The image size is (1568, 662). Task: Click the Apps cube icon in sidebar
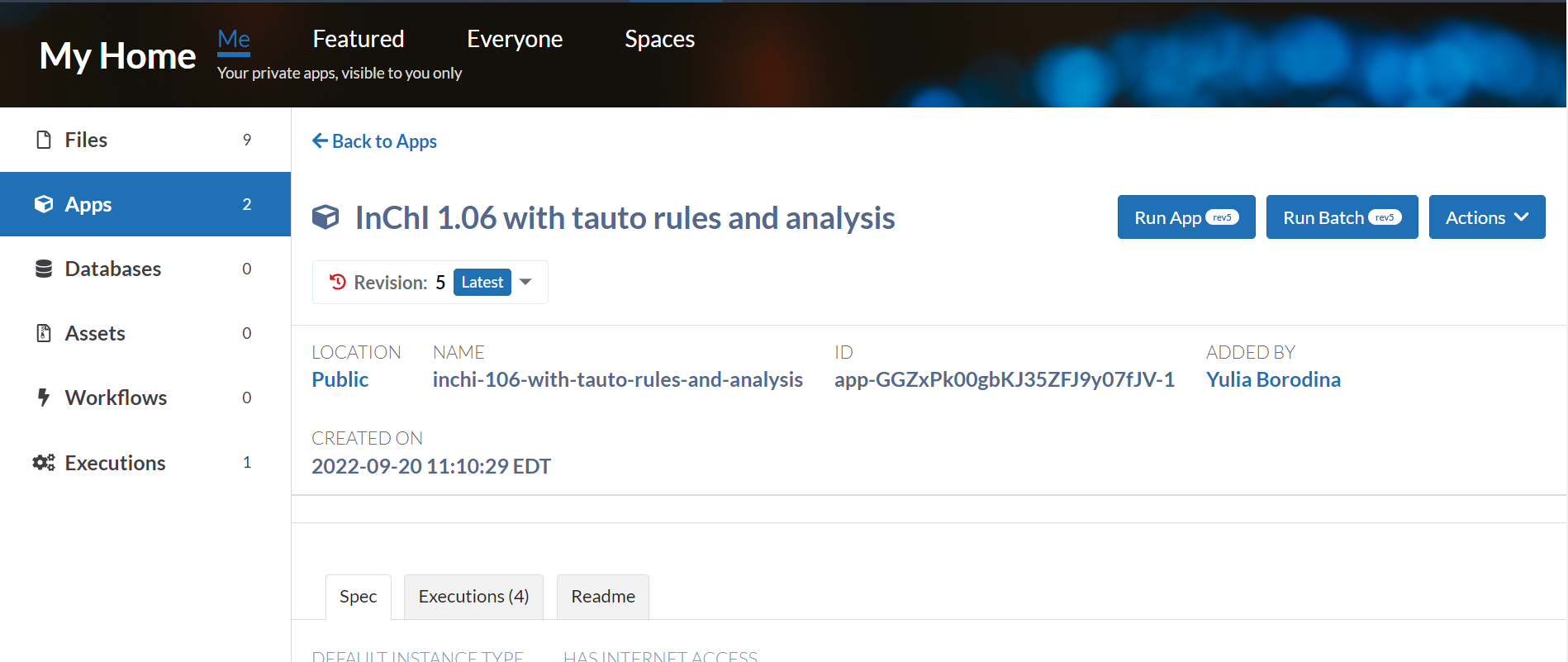(x=44, y=204)
